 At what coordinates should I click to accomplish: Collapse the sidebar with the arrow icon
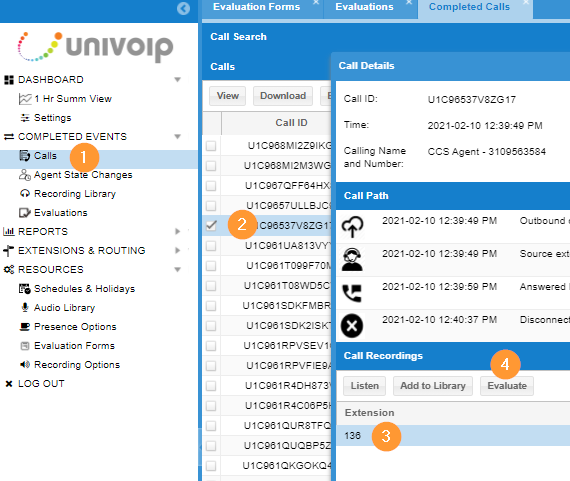tap(183, 8)
